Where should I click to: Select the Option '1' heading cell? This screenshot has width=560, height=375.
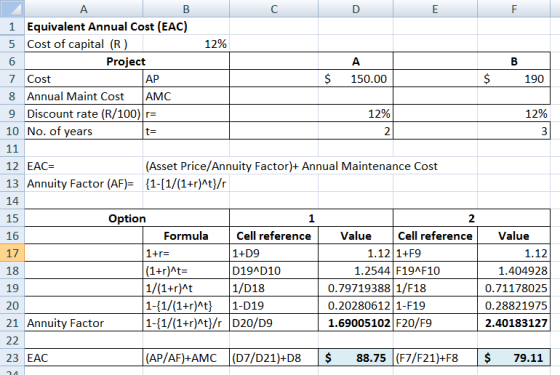click(311, 218)
